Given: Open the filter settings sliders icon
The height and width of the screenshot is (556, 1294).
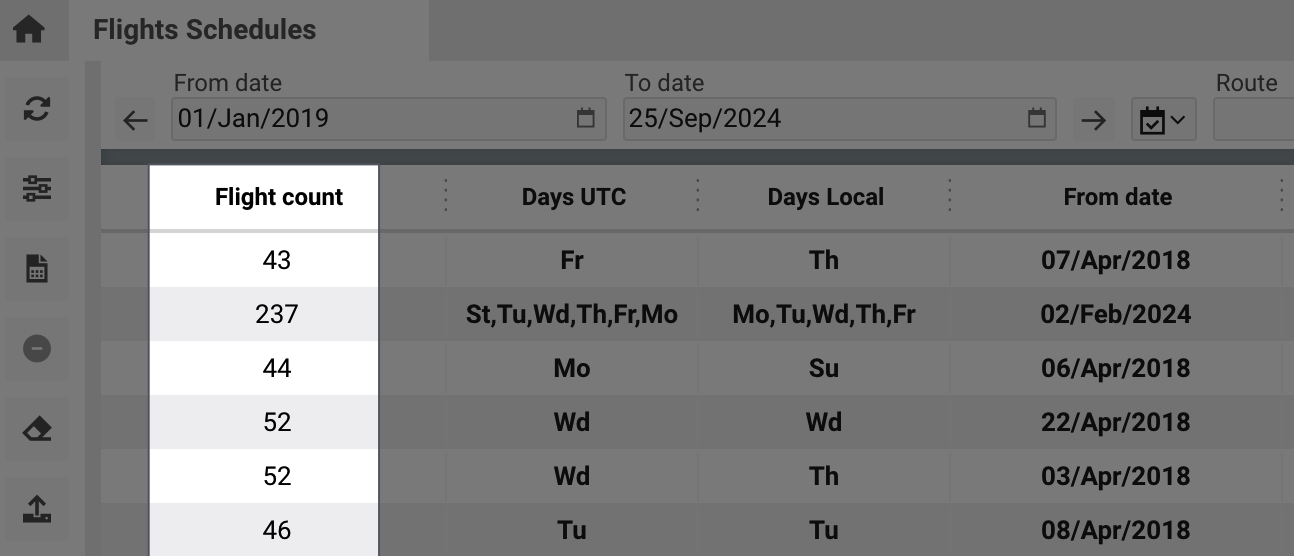Looking at the screenshot, I should click(x=37, y=188).
